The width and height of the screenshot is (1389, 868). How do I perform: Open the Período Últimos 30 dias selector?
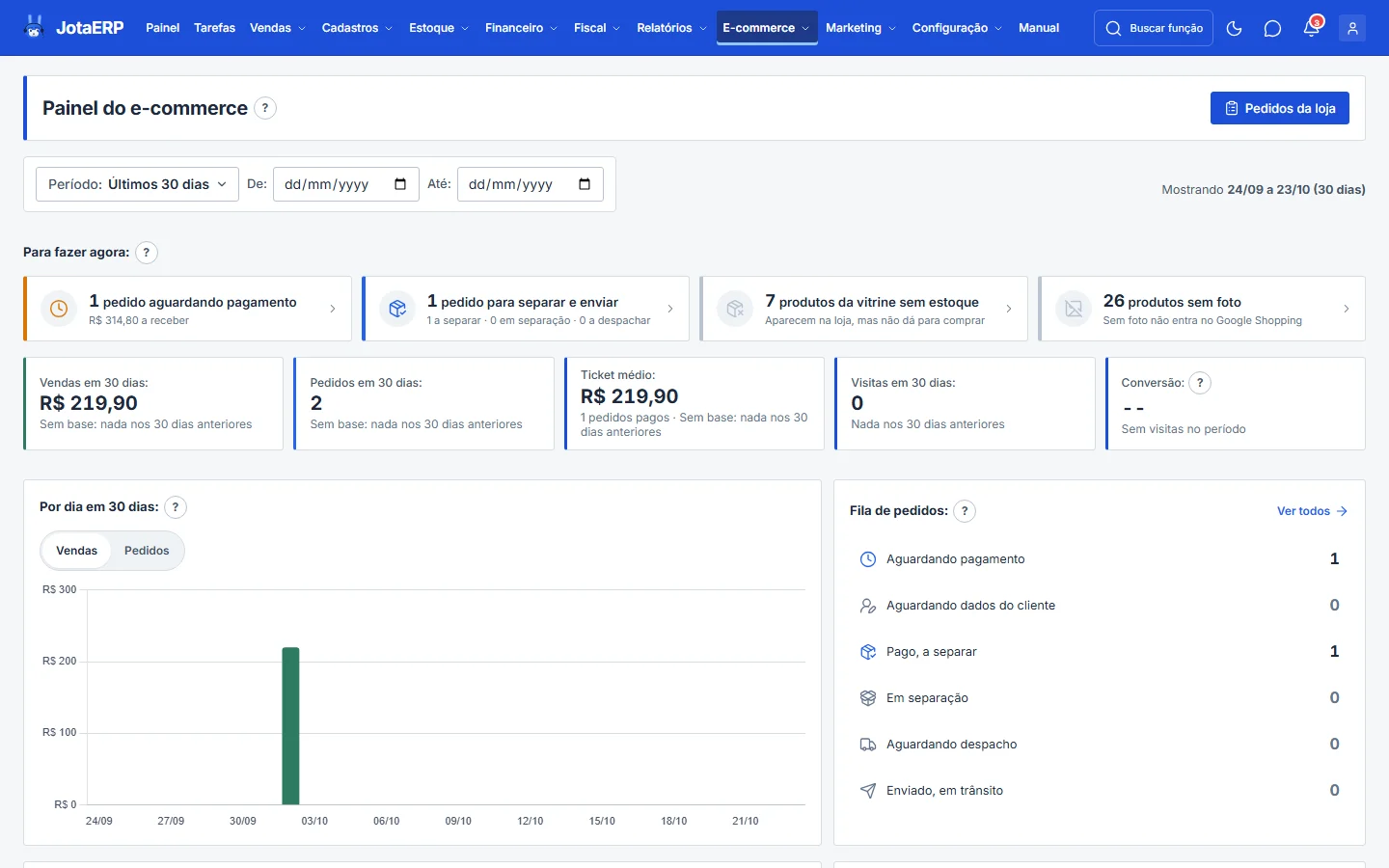[x=137, y=184]
